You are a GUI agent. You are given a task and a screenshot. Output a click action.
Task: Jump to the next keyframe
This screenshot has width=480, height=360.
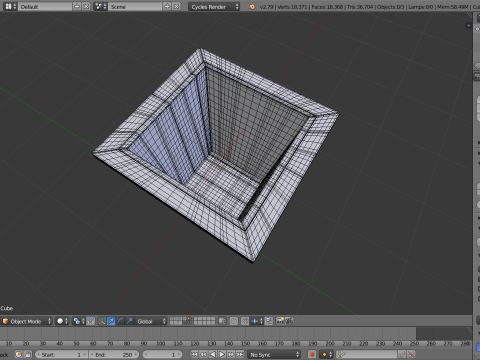click(231, 354)
